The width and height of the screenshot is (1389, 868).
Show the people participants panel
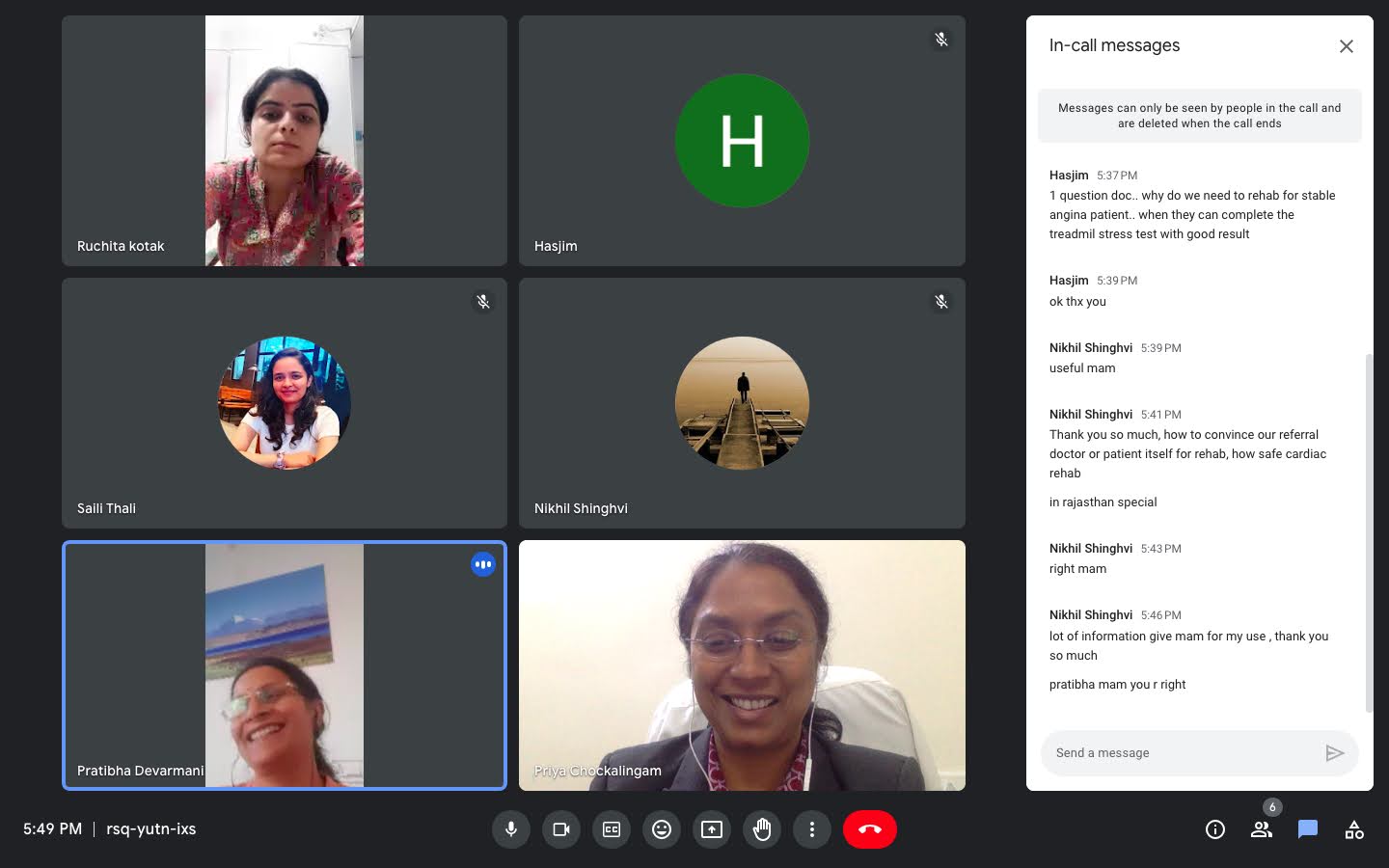(1262, 829)
